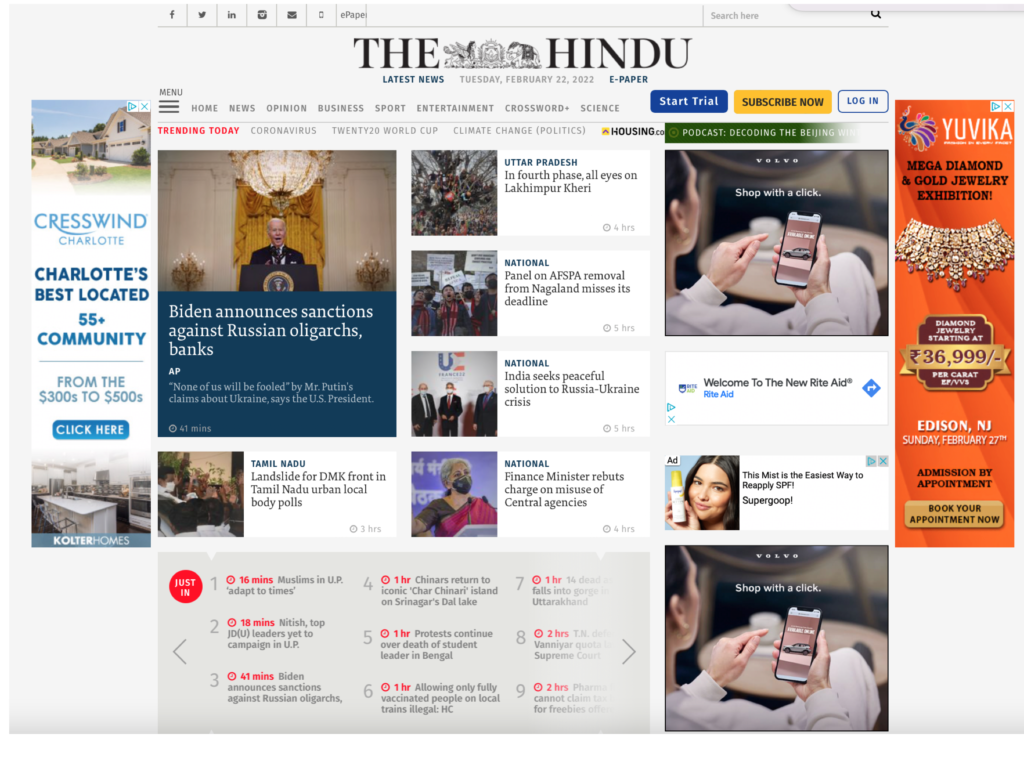The height and width of the screenshot is (765, 1024).
Task: Open DMK landslide Tamil Nadu story
Action: [318, 489]
